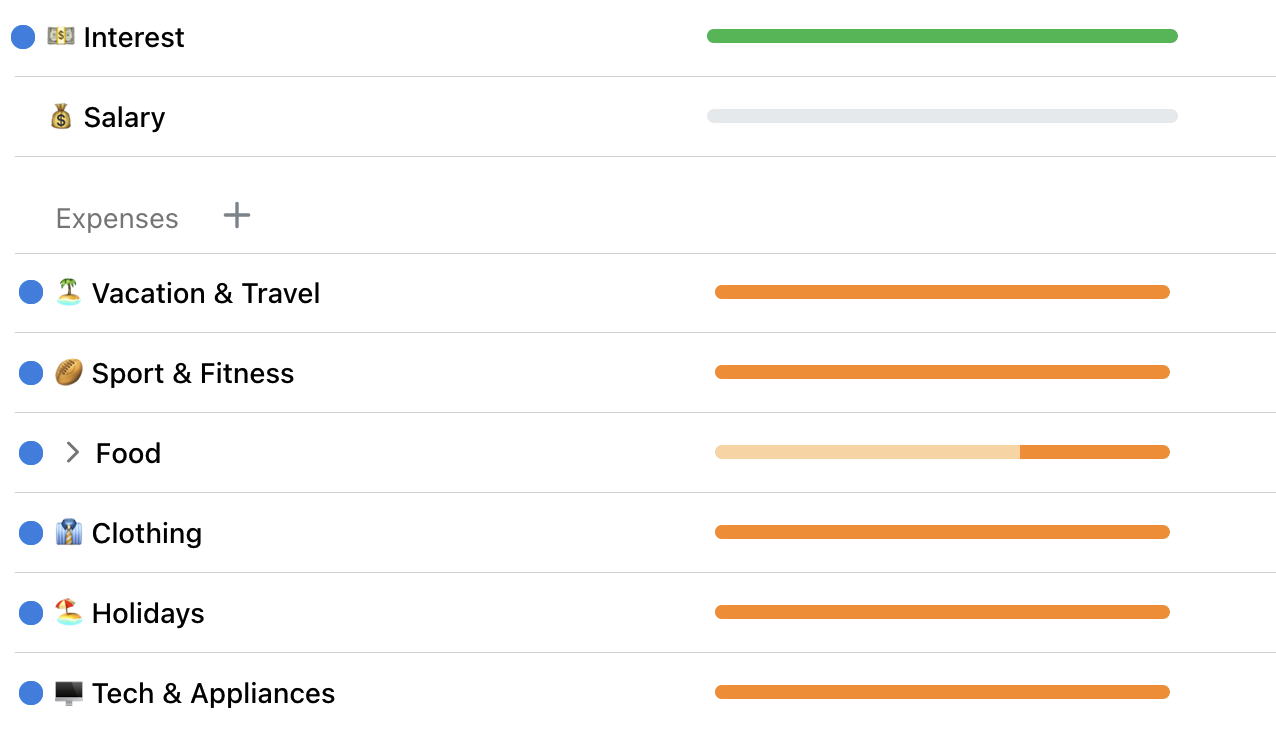Viewport: 1276px width, 732px height.
Task: Click the dollar banknote icon beside Interest
Action: click(x=60, y=36)
